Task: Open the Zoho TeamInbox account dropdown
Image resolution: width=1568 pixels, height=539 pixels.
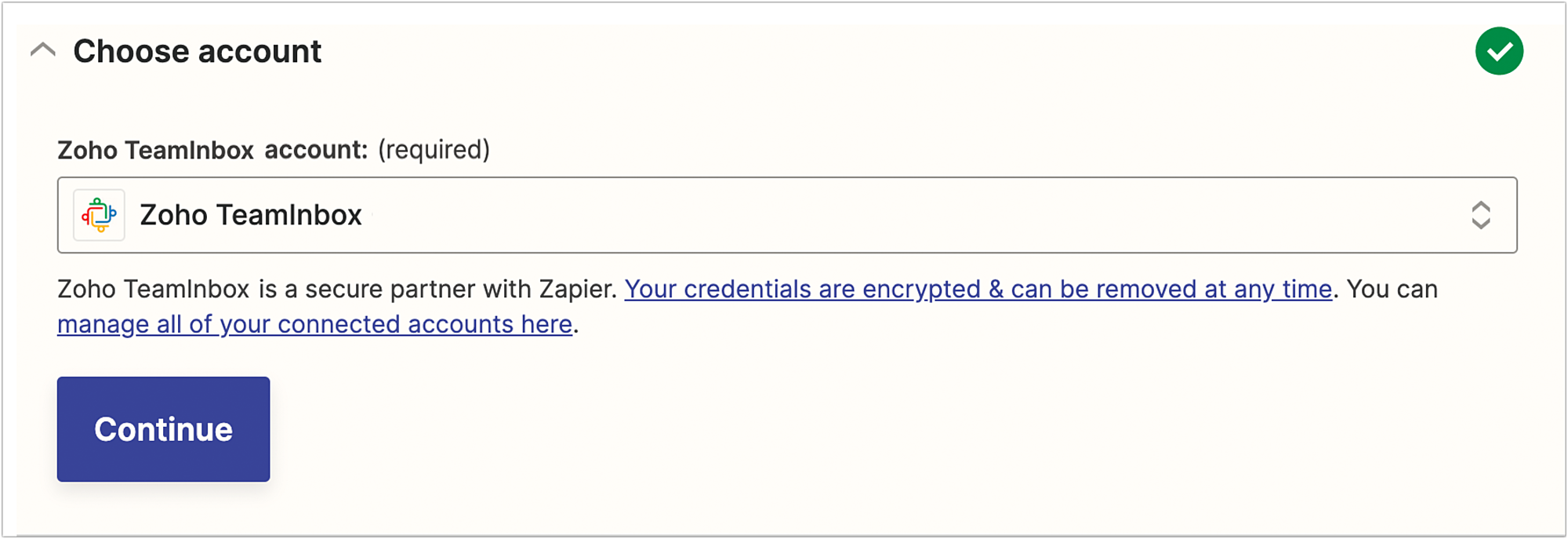Action: click(786, 215)
